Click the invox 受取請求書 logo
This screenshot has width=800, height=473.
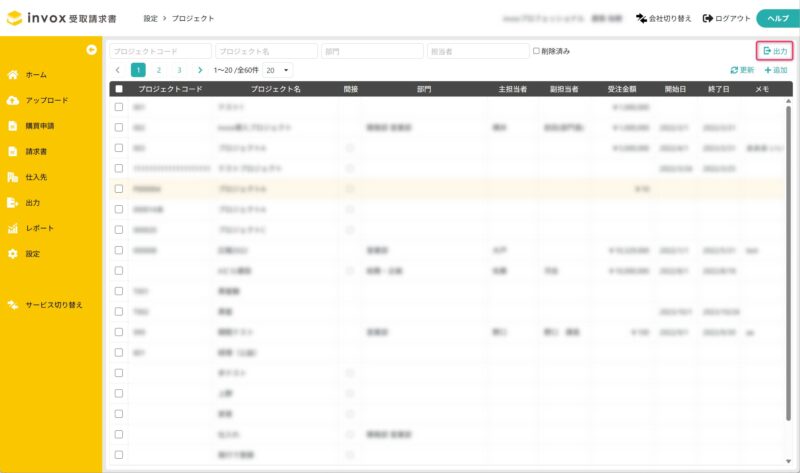point(62,18)
